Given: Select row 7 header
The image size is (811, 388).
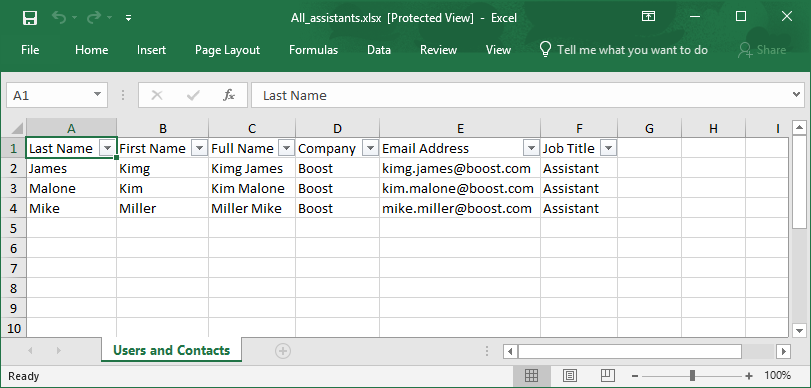Looking at the screenshot, I should coord(13,268).
